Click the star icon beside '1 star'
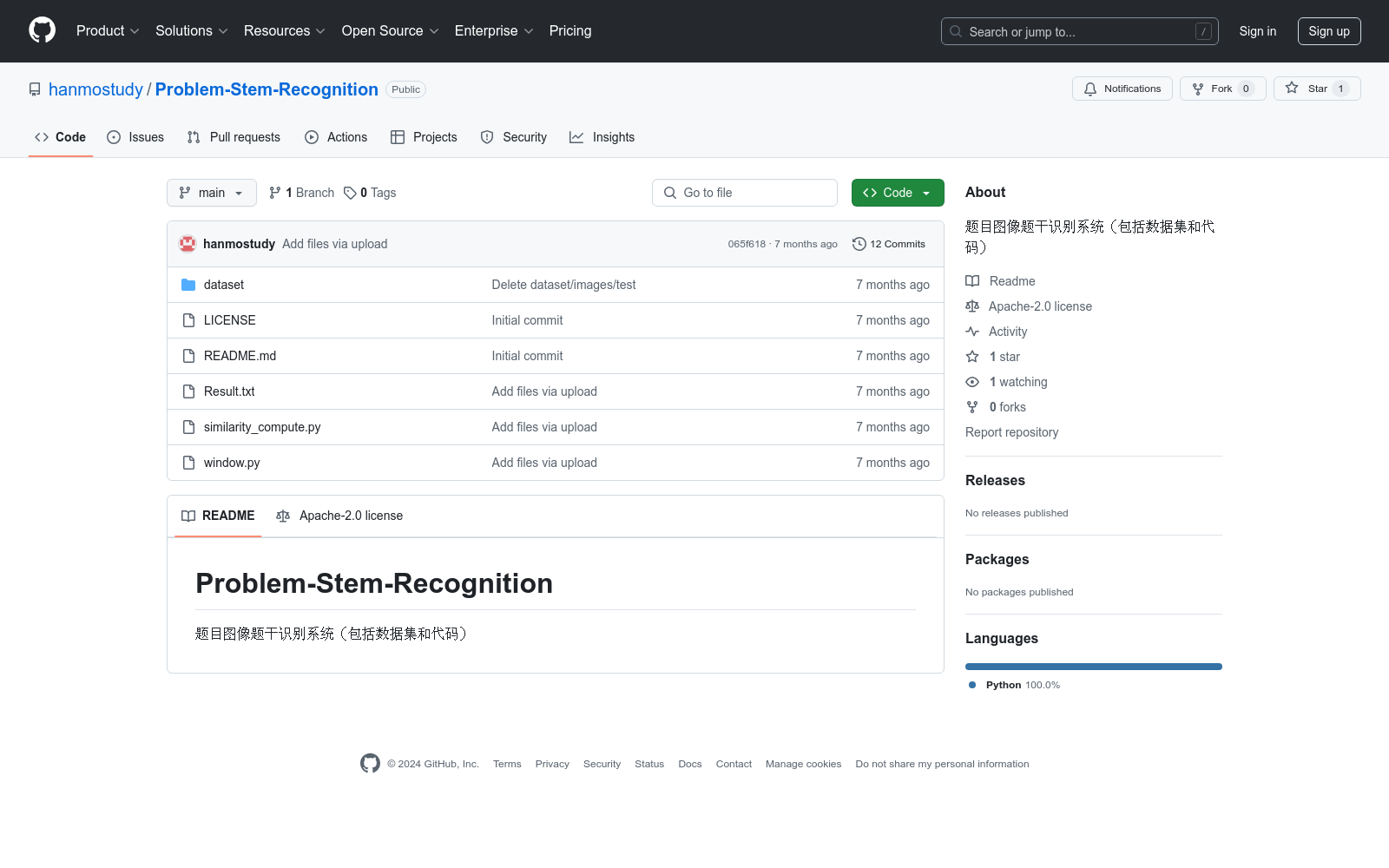Screen dimensions: 1389x868 pos(972,357)
